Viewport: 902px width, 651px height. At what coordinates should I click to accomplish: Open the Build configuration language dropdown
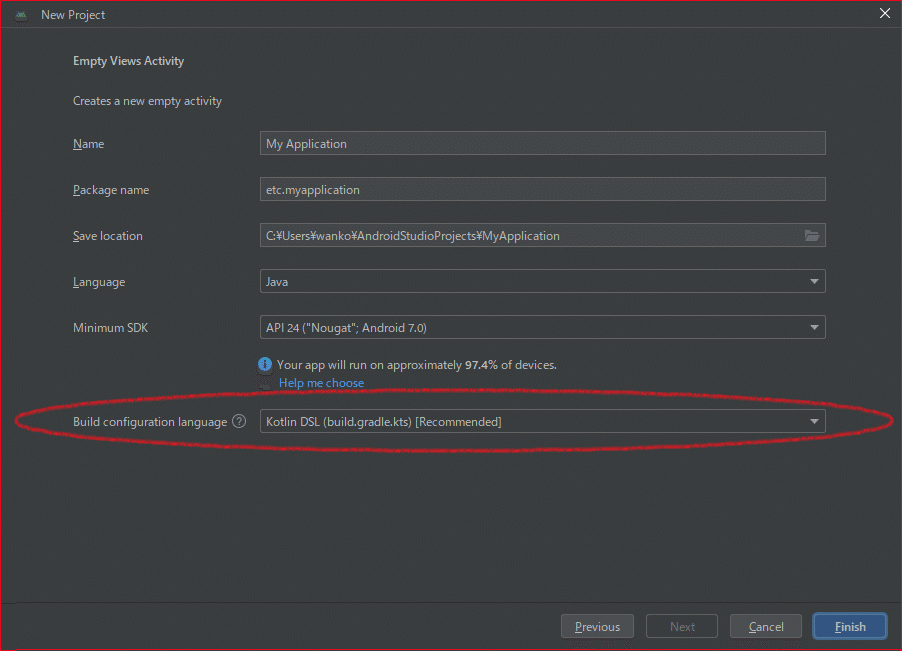point(814,421)
